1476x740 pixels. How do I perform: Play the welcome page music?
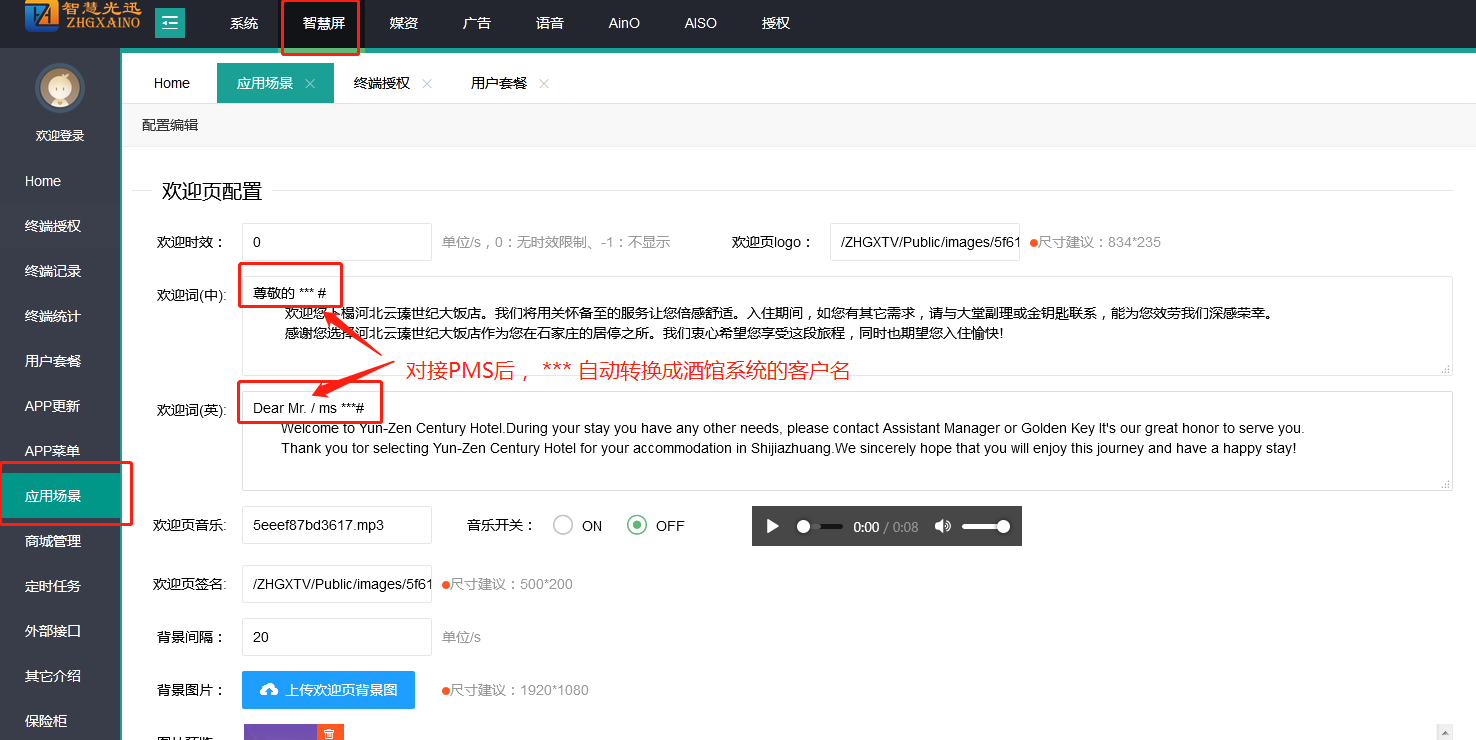coord(772,526)
